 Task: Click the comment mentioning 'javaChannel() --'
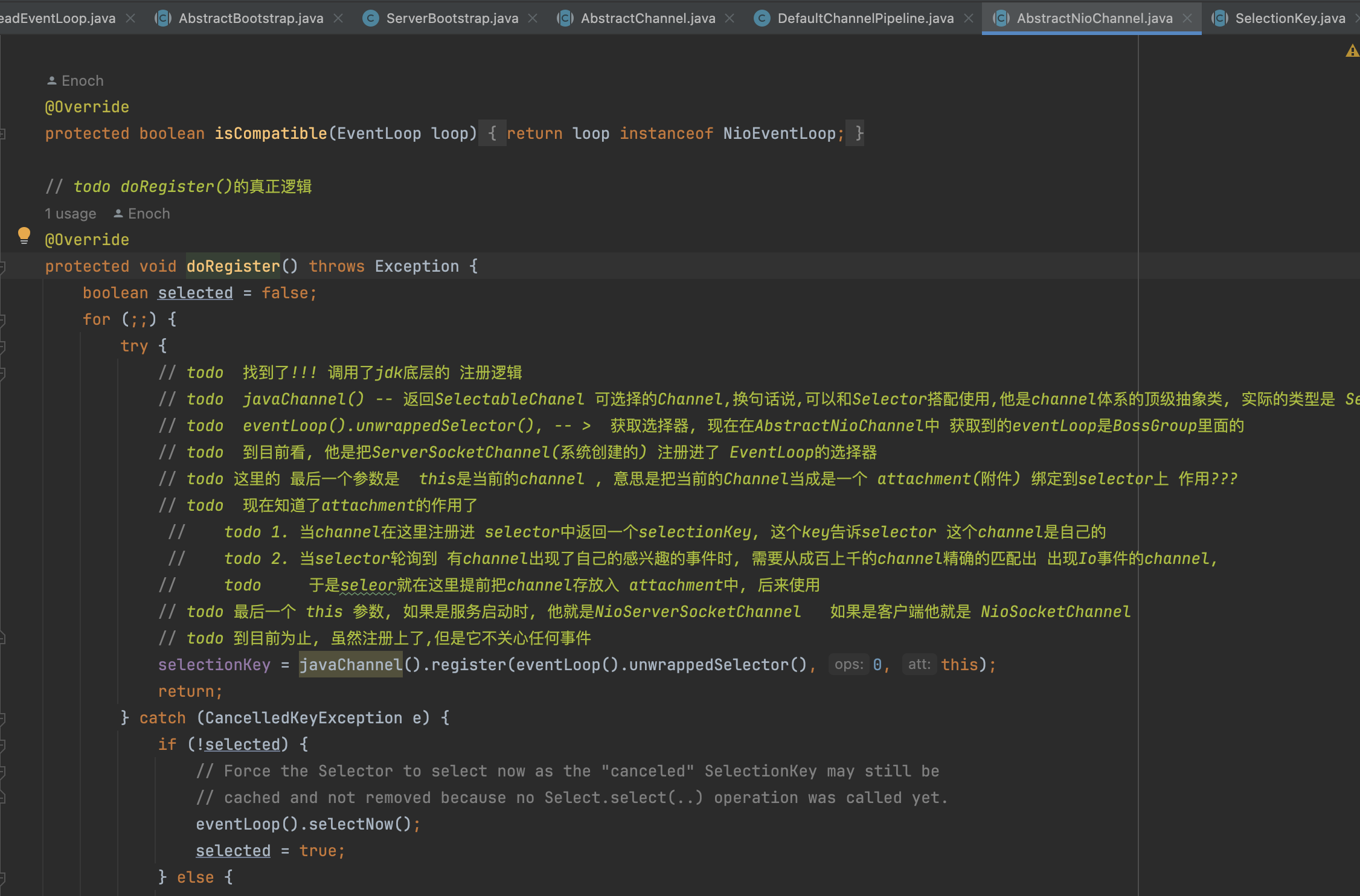[759, 399]
